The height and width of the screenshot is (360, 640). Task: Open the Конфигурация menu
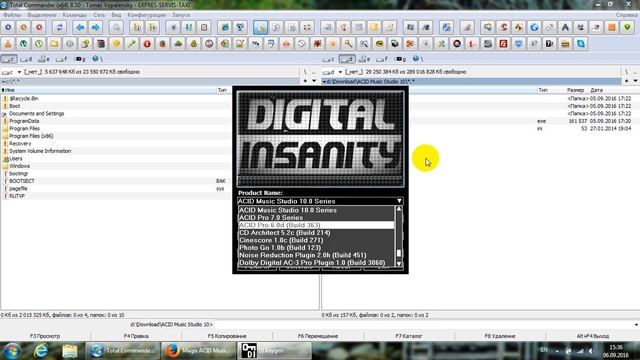147,15
